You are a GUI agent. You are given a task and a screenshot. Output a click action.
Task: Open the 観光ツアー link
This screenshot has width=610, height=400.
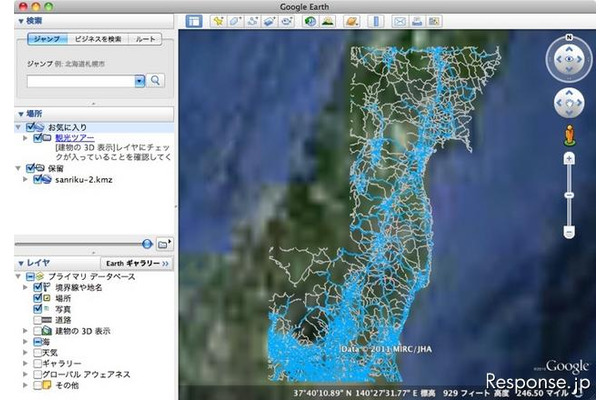click(x=75, y=138)
